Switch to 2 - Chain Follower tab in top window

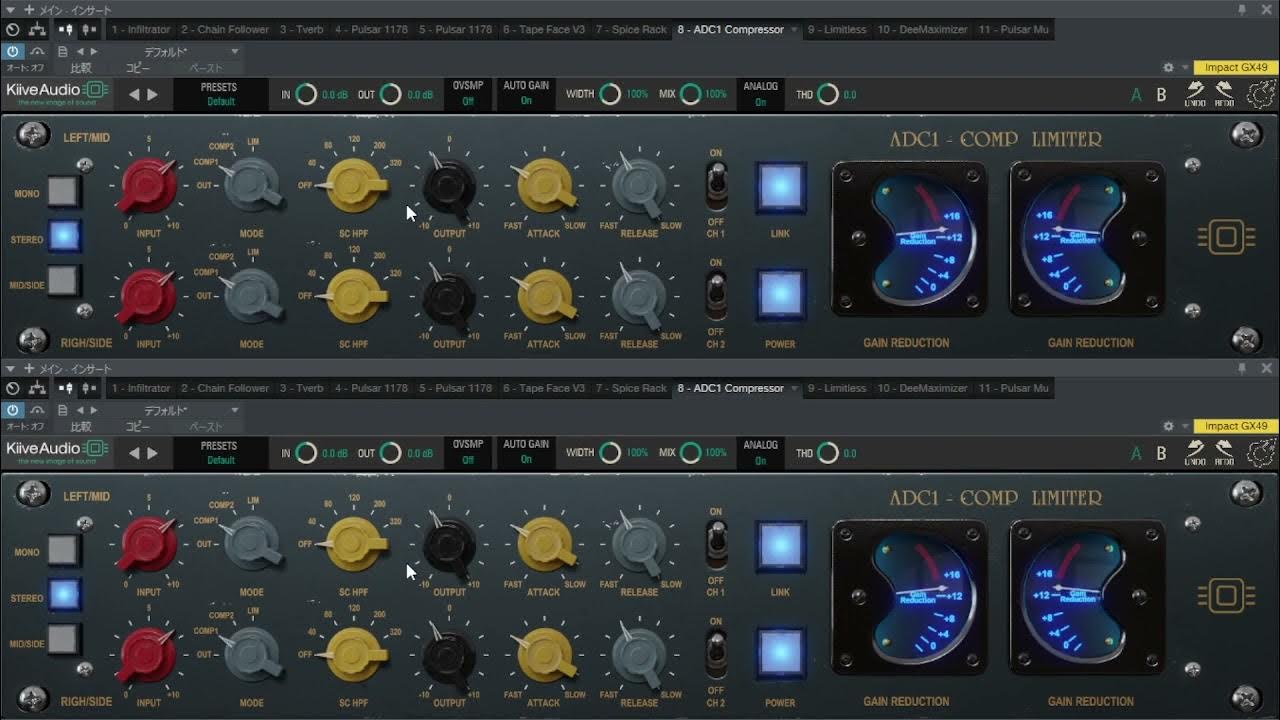pos(225,30)
